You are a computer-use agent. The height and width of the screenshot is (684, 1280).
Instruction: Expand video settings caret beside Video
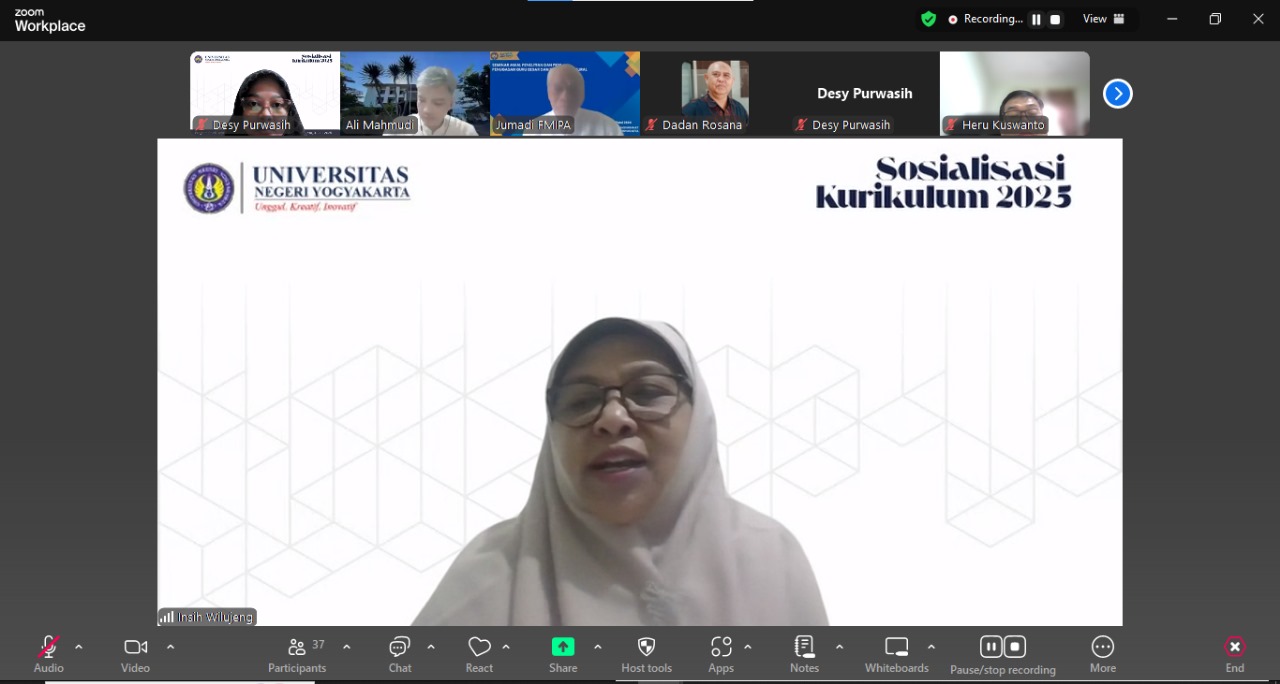click(x=170, y=647)
